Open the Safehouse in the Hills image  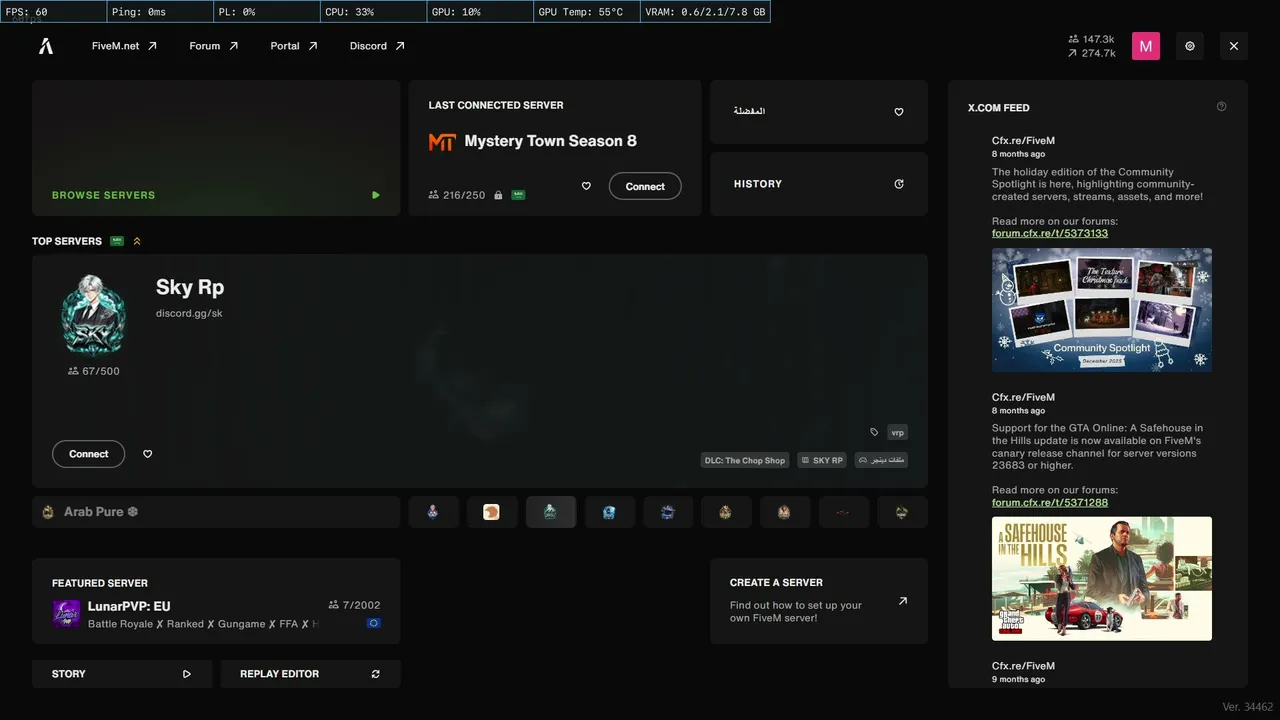coord(1102,579)
